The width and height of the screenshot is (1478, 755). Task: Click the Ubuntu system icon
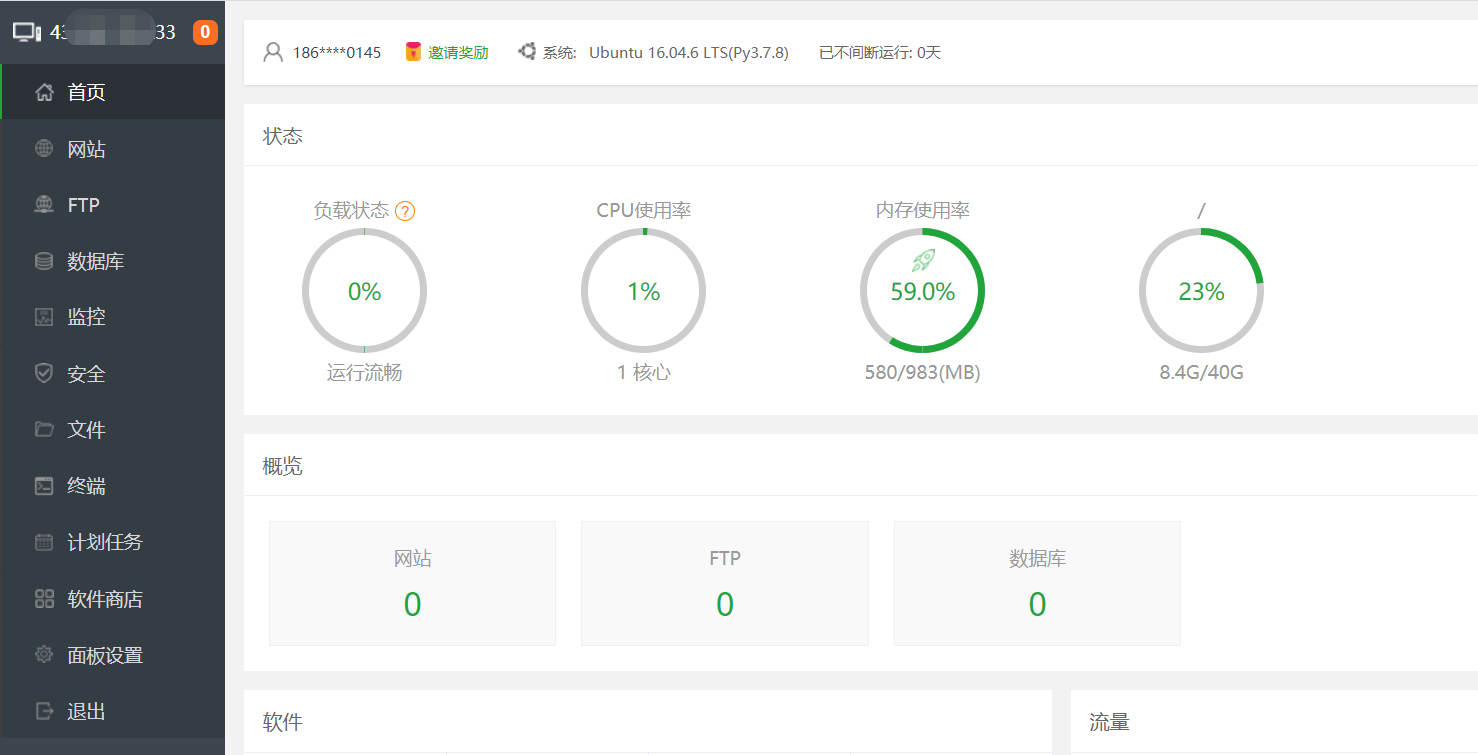click(x=527, y=51)
